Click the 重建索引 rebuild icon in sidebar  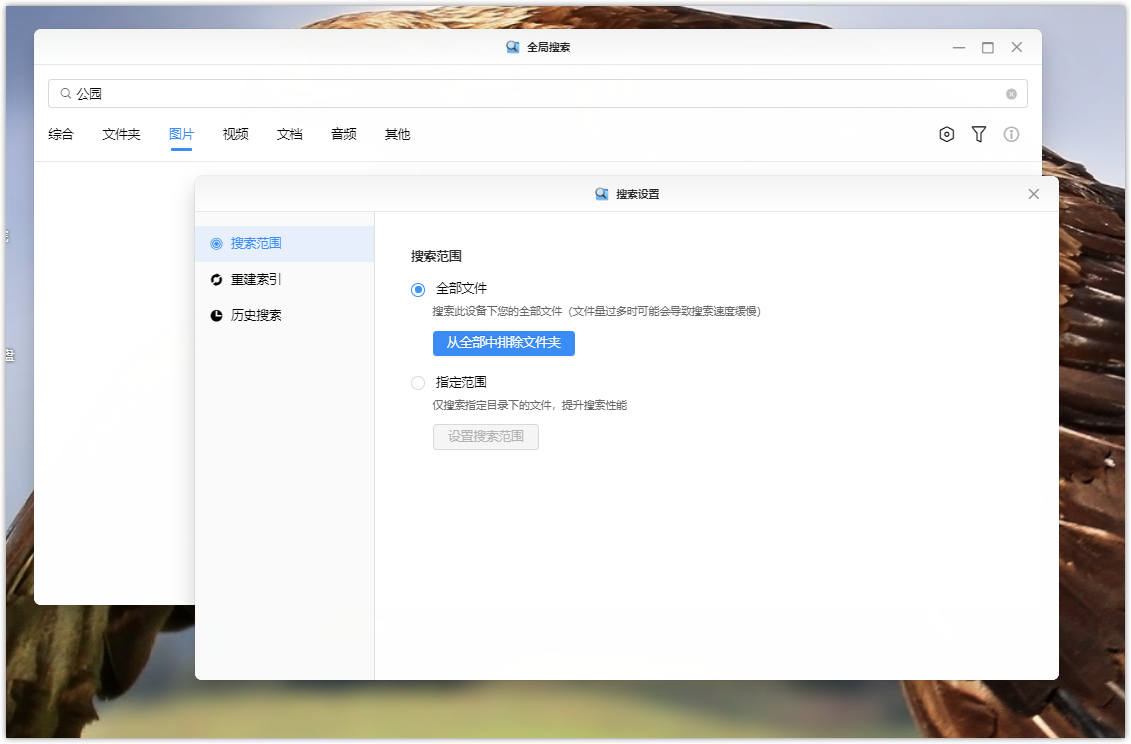(x=216, y=280)
